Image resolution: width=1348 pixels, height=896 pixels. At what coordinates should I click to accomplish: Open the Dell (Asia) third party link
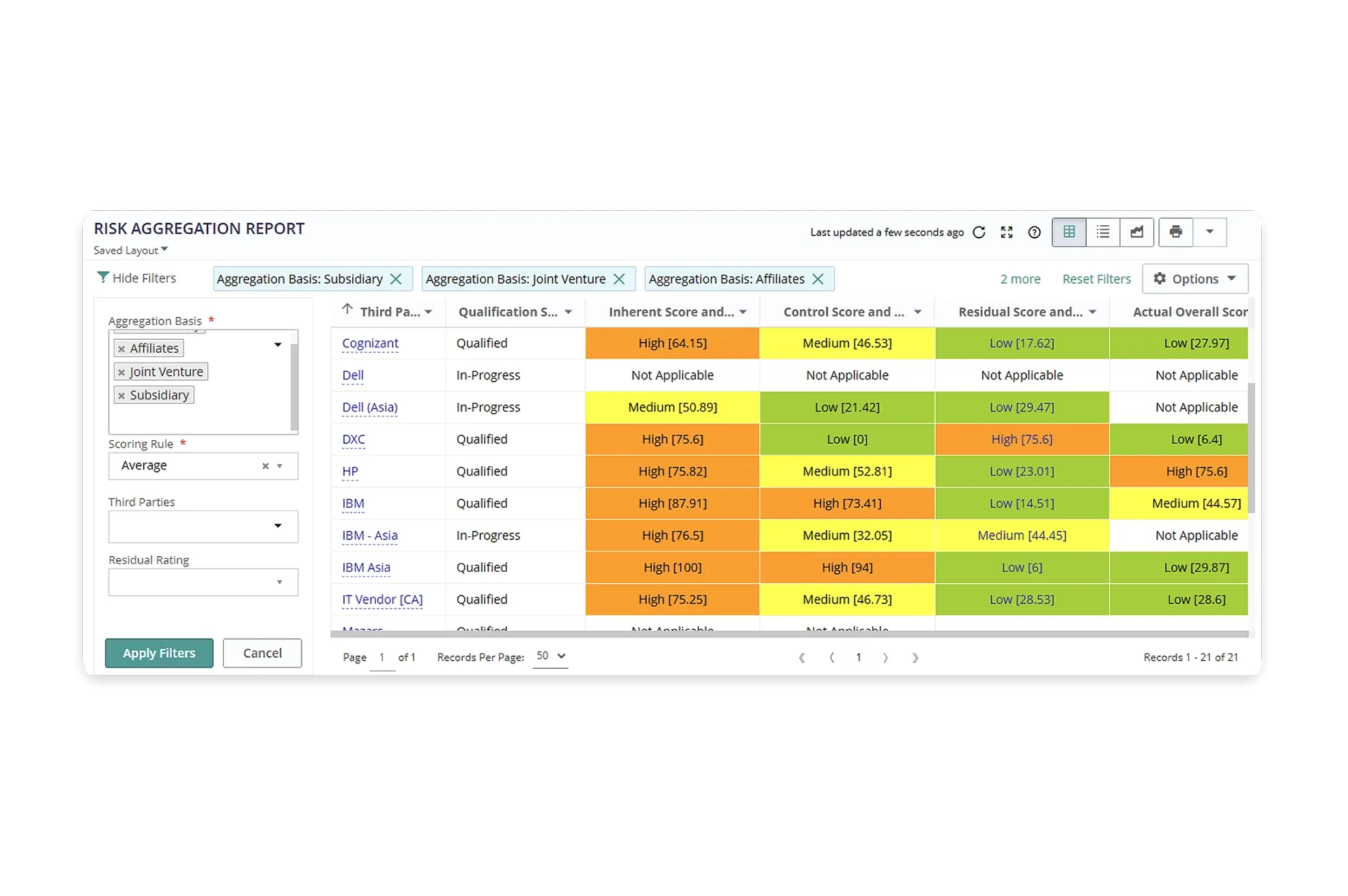click(370, 407)
